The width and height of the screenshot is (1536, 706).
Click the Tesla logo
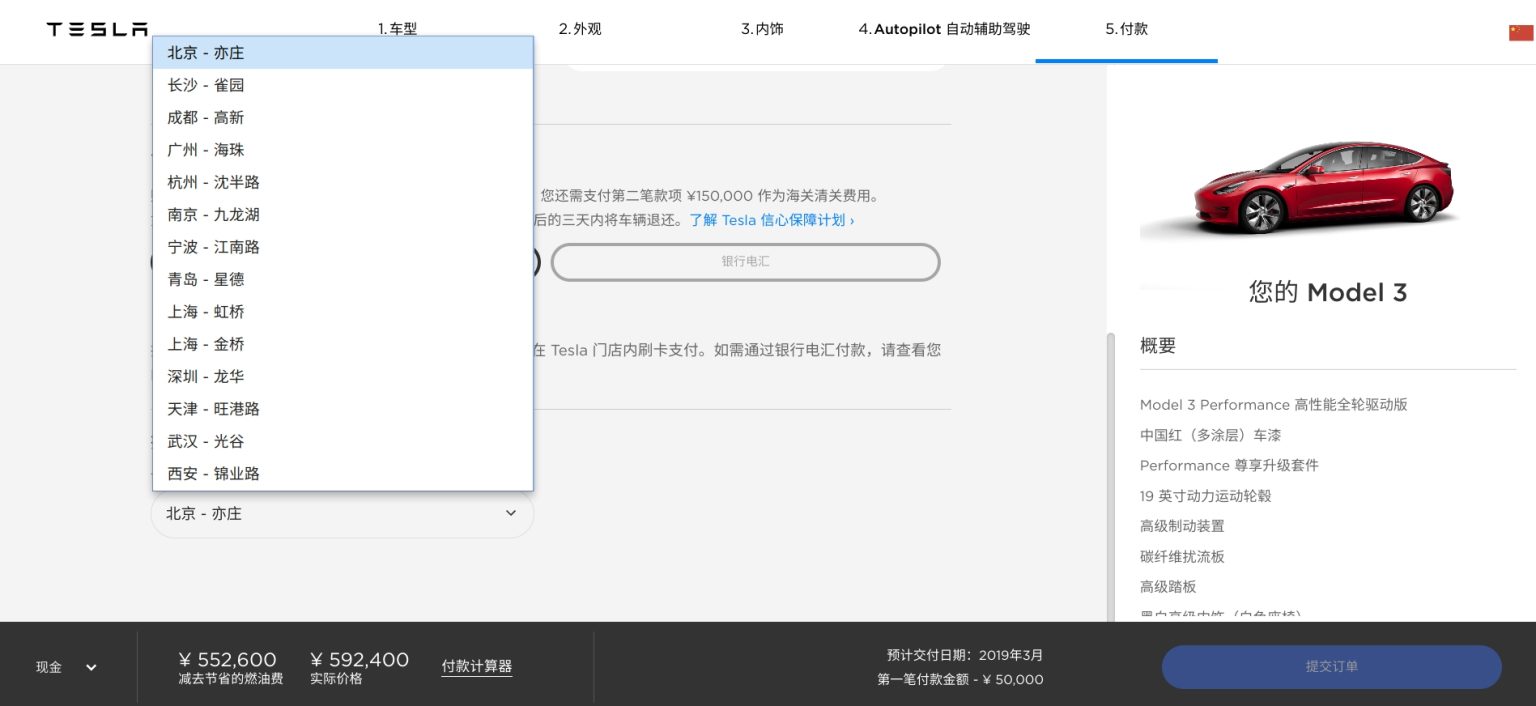pyautogui.click(x=97, y=30)
